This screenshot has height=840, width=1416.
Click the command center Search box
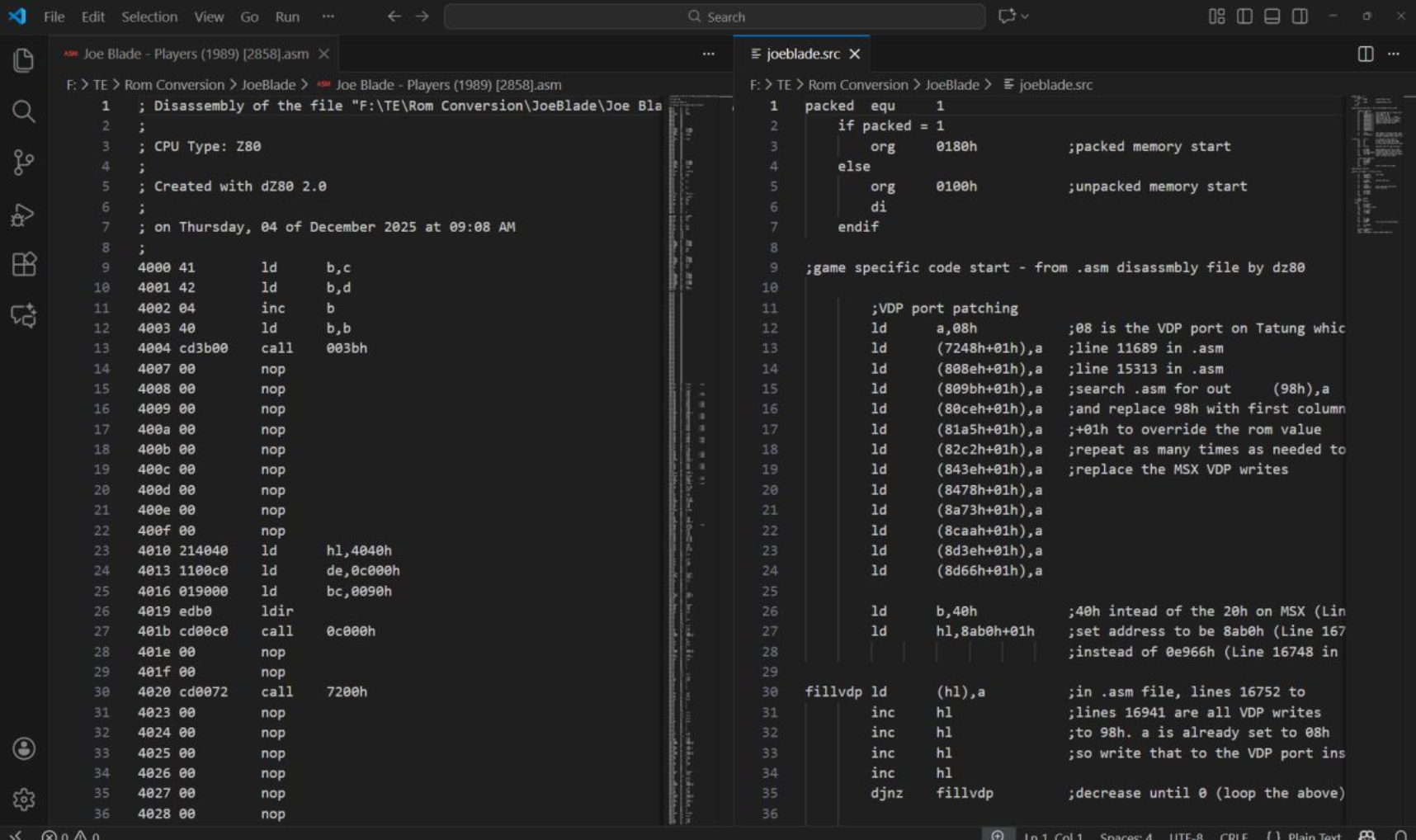[715, 17]
